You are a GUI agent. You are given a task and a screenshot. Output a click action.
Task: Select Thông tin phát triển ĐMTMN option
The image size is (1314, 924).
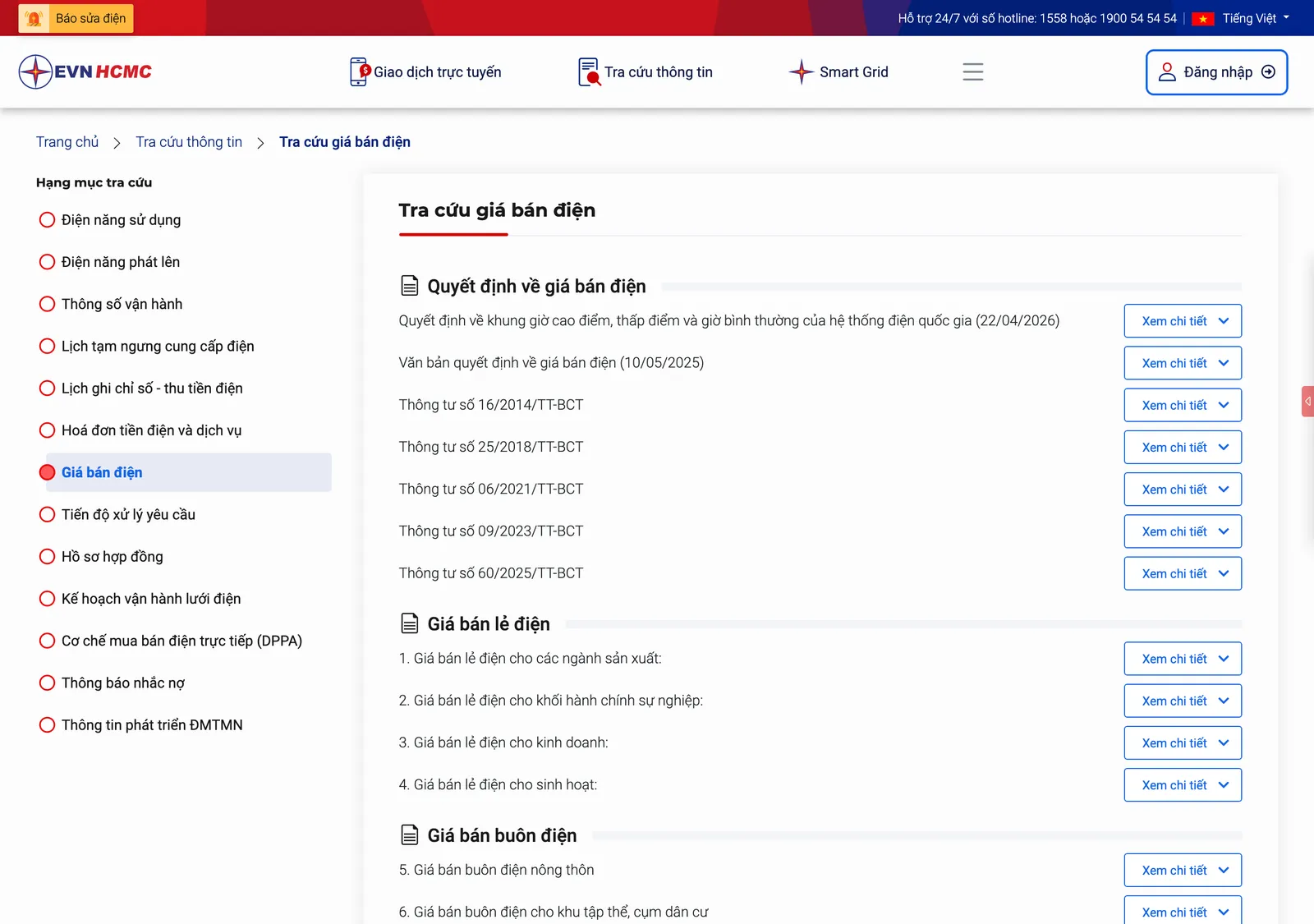[x=141, y=724]
